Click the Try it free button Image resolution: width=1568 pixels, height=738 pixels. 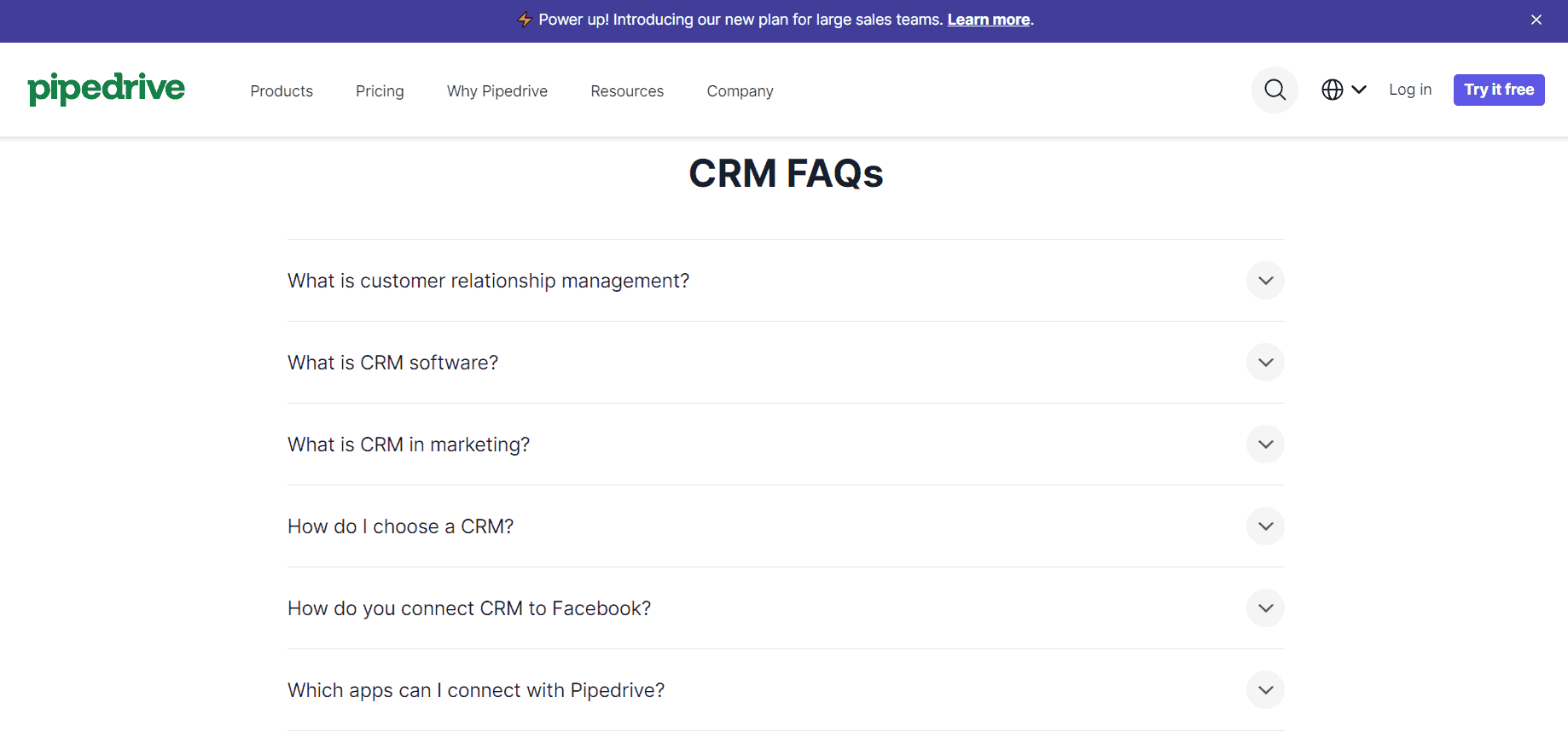click(1499, 90)
